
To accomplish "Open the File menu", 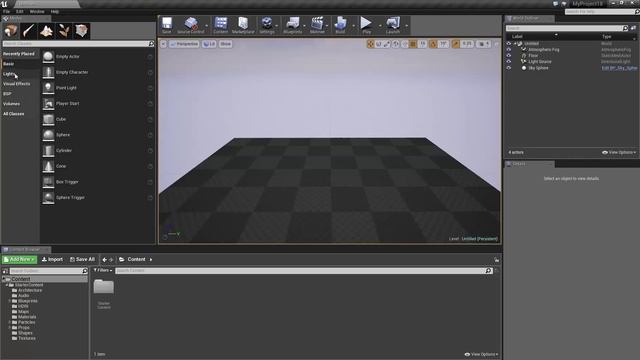I will click(x=7, y=11).
